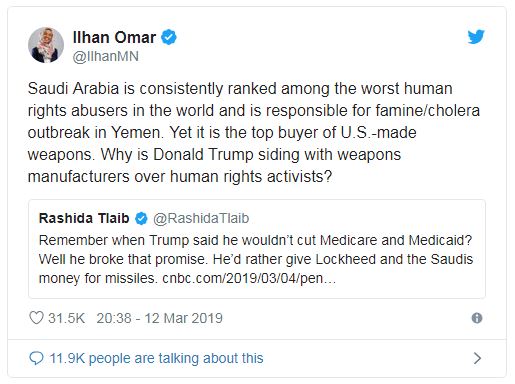The image size is (515, 384).
Task: Open '11.9K people are talking about this'
Action: click(x=156, y=358)
